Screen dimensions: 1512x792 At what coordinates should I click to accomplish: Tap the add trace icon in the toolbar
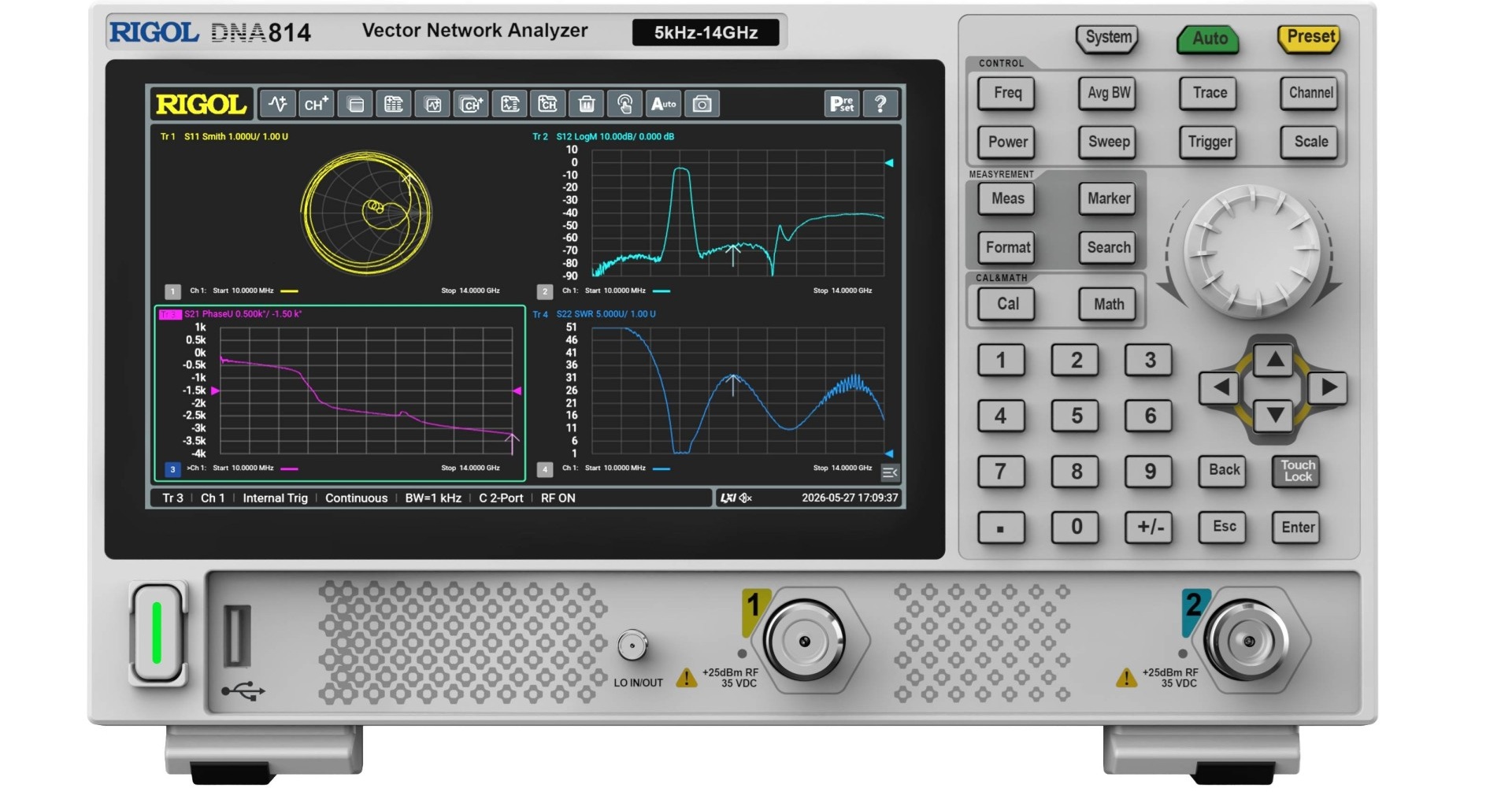click(278, 104)
